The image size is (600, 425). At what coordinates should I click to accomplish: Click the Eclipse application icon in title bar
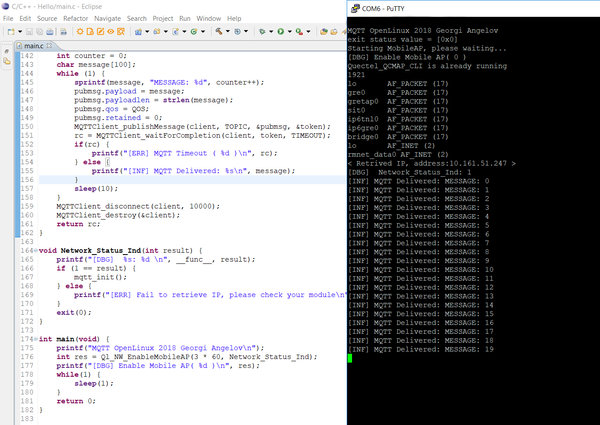point(5,6)
